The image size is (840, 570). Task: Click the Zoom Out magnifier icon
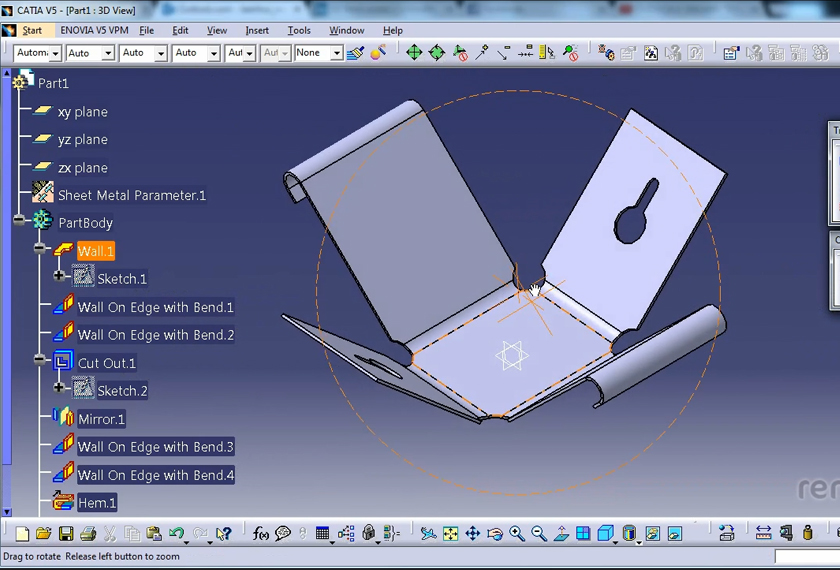coord(539,534)
